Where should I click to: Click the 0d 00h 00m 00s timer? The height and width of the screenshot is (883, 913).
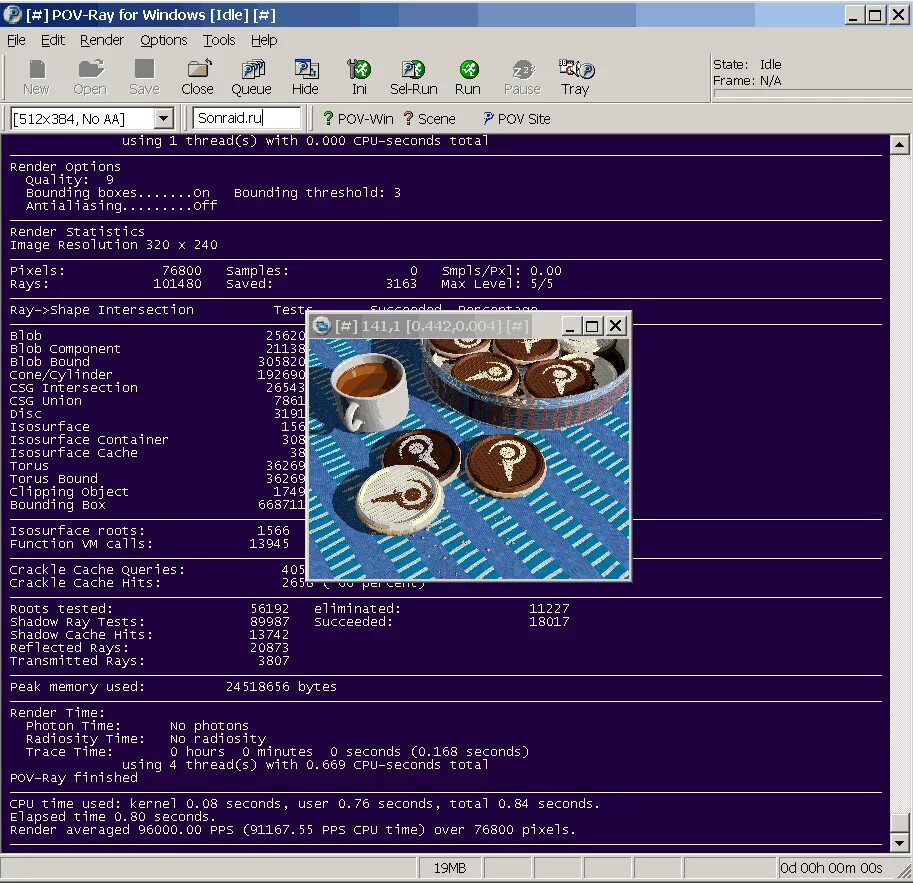click(831, 868)
